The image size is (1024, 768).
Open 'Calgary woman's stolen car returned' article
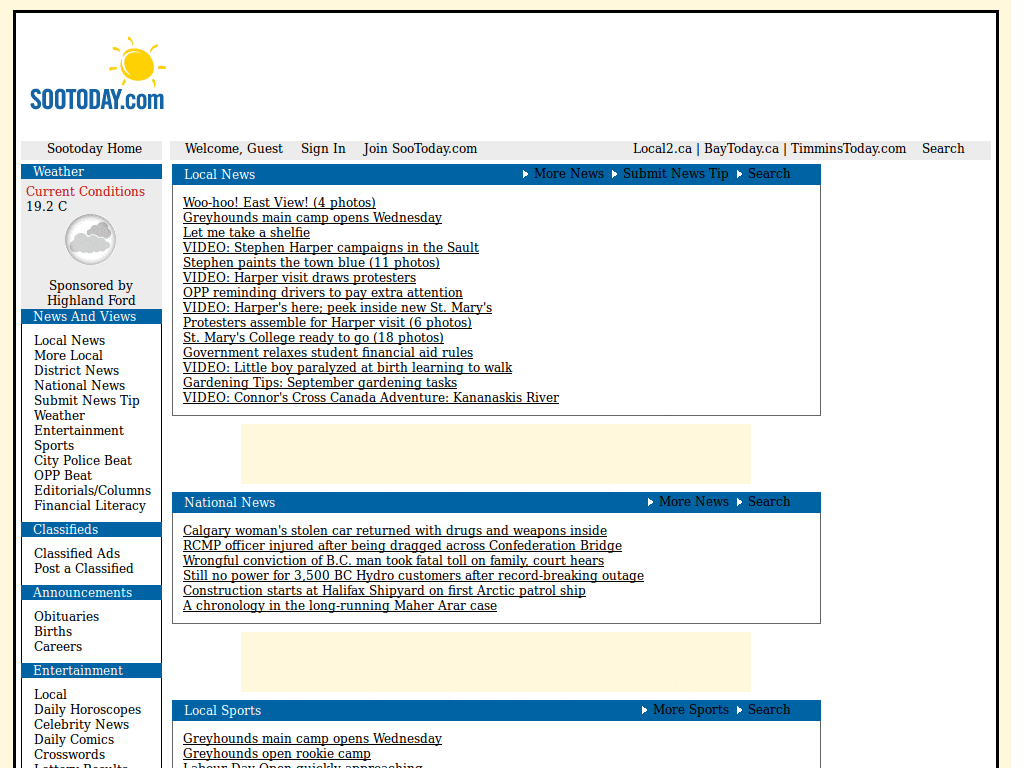(394, 530)
